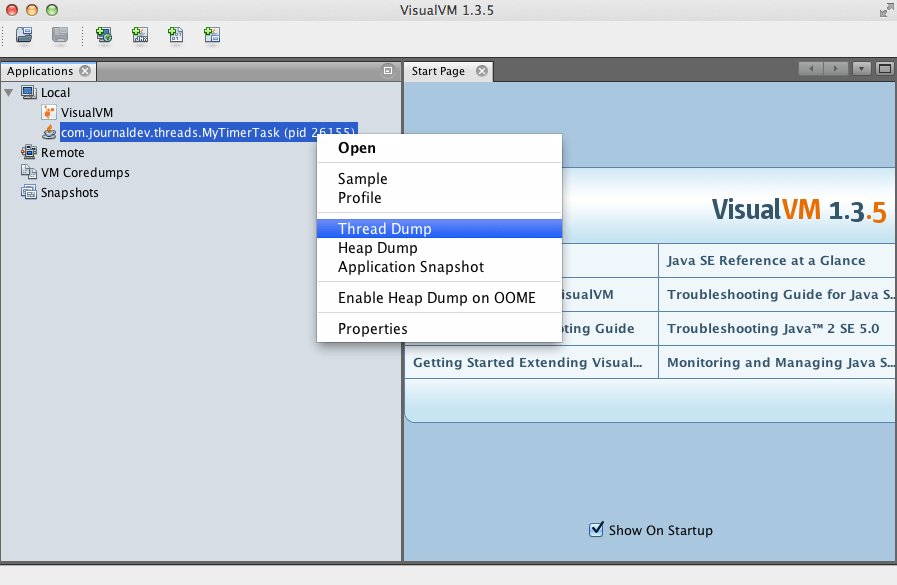Minimize the Applications panel
Image resolution: width=897 pixels, height=585 pixels.
click(388, 71)
